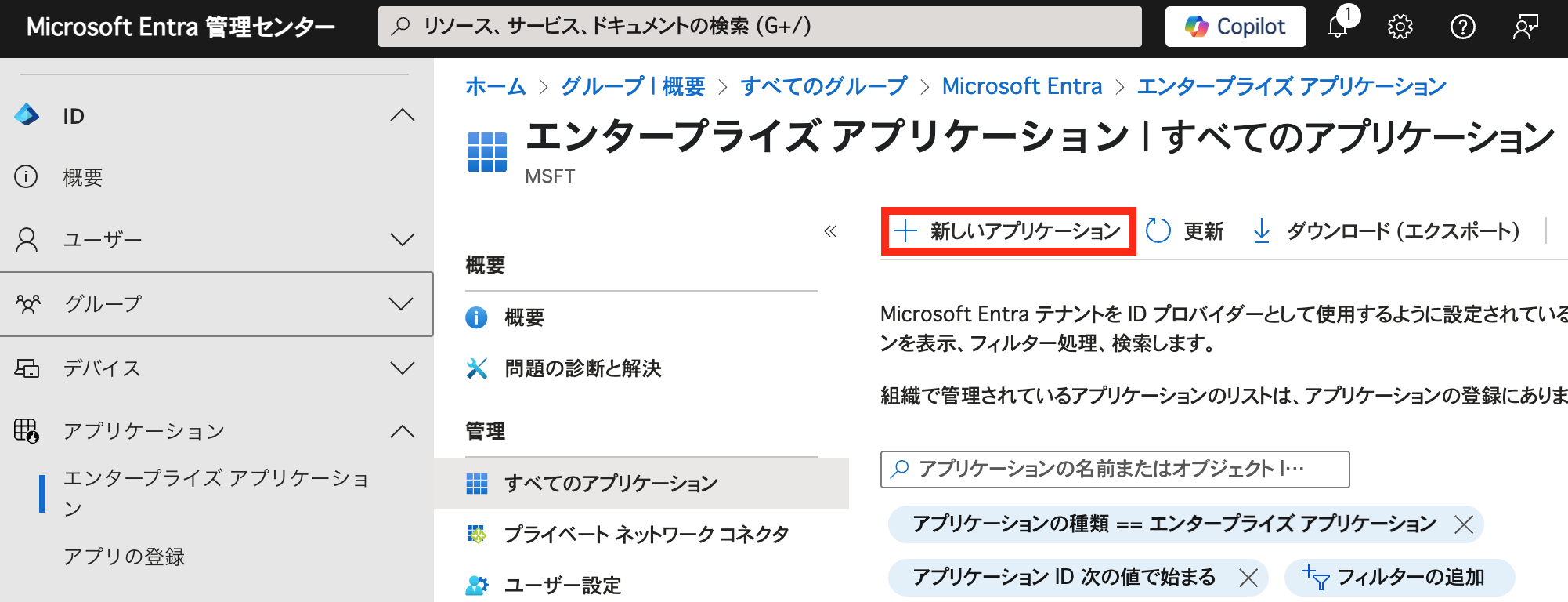Click the アプリケーション grid icon in sidebar
Screen dimensions: 1568x602
(x=27, y=430)
